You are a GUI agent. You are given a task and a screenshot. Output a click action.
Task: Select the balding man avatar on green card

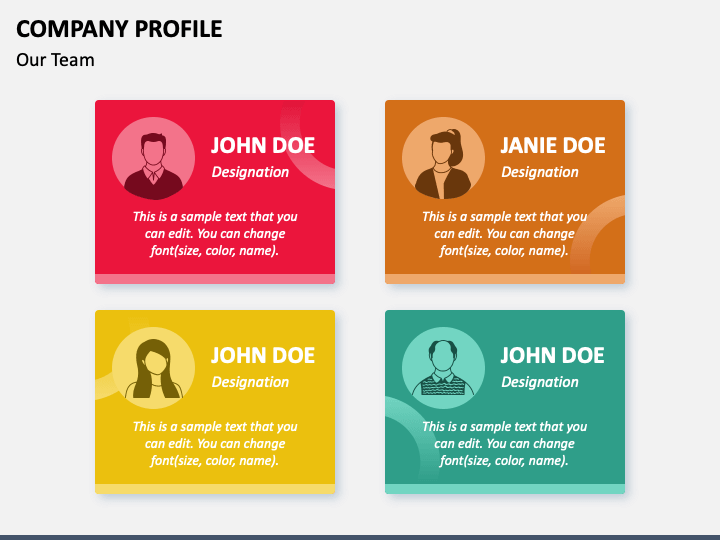pos(443,368)
